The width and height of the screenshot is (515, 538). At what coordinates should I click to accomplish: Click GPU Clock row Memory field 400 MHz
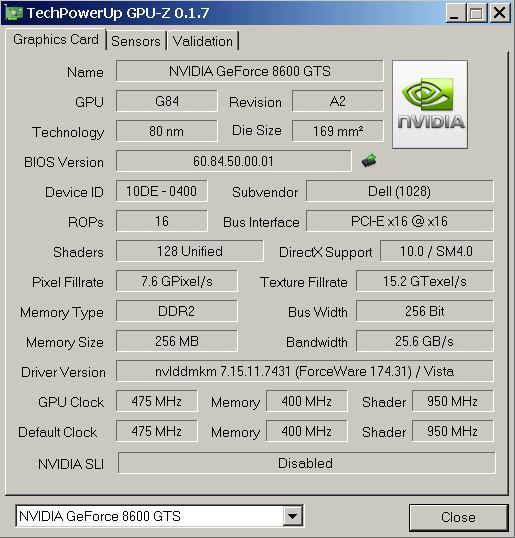[307, 401]
